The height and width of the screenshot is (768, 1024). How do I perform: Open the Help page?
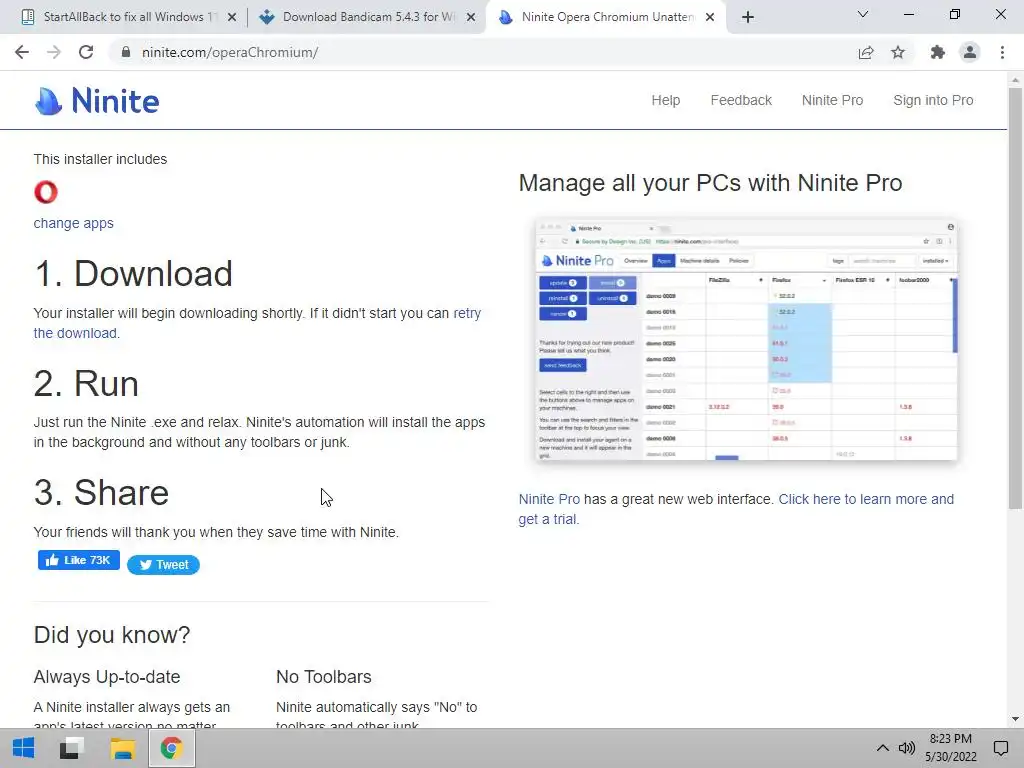(x=665, y=100)
